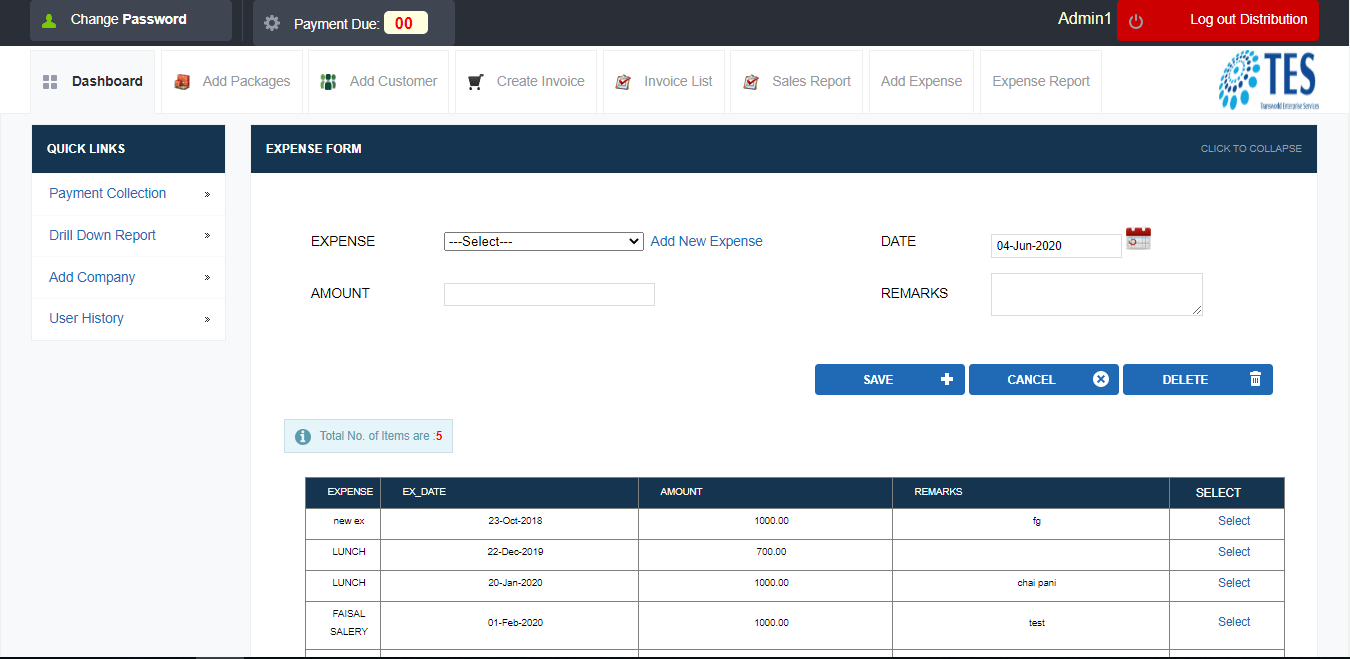Screen dimensions: 1350x659
Task: Open the Expense Report tab
Action: [1041, 82]
